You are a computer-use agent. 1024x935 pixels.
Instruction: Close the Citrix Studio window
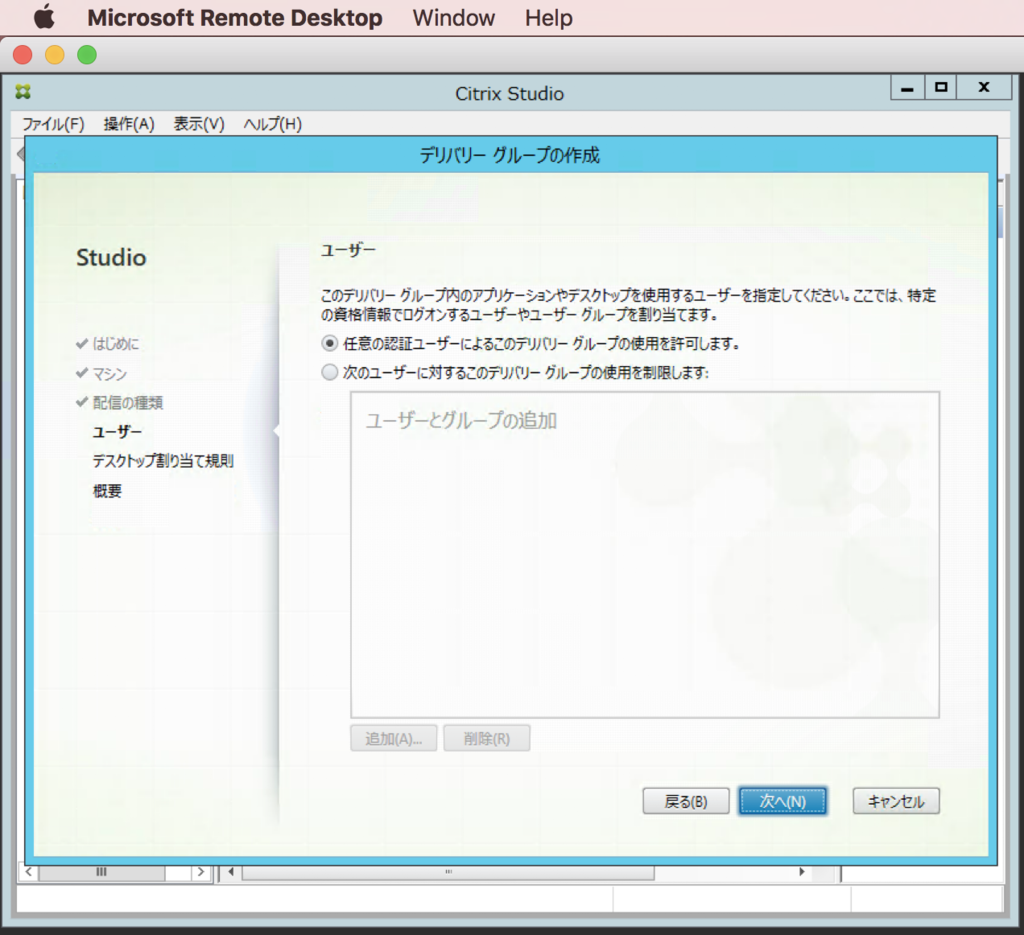tap(984, 88)
